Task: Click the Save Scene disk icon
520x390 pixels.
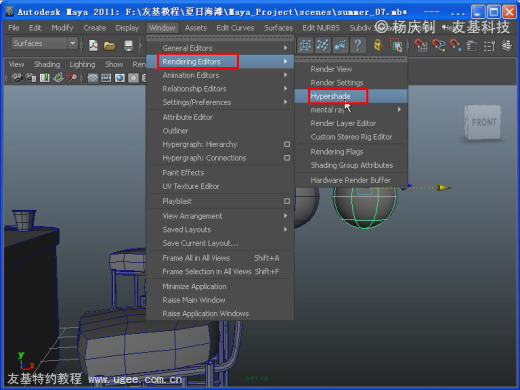Action: (x=128, y=45)
